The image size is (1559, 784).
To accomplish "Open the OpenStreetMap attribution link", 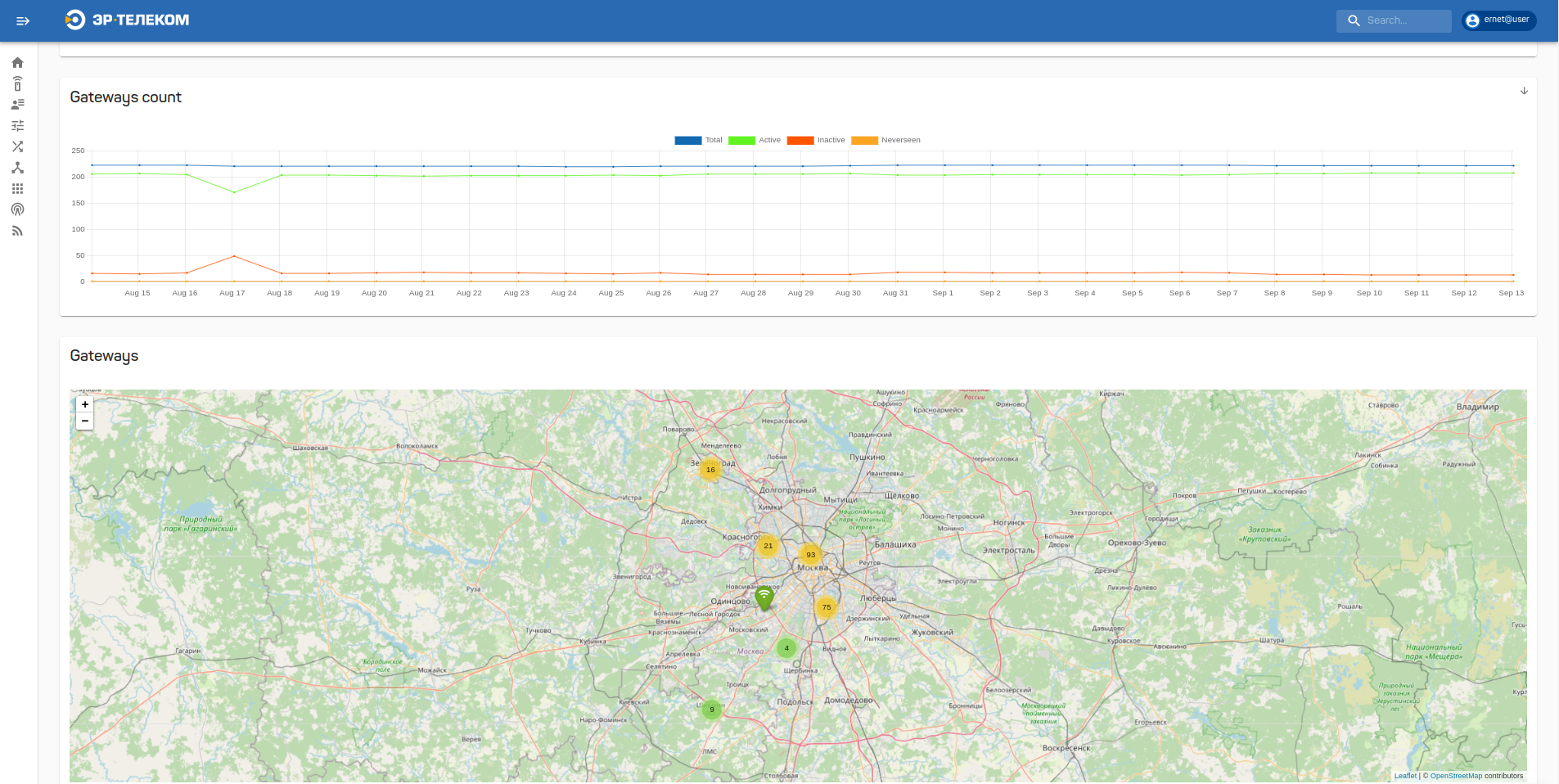I will coord(1456,776).
